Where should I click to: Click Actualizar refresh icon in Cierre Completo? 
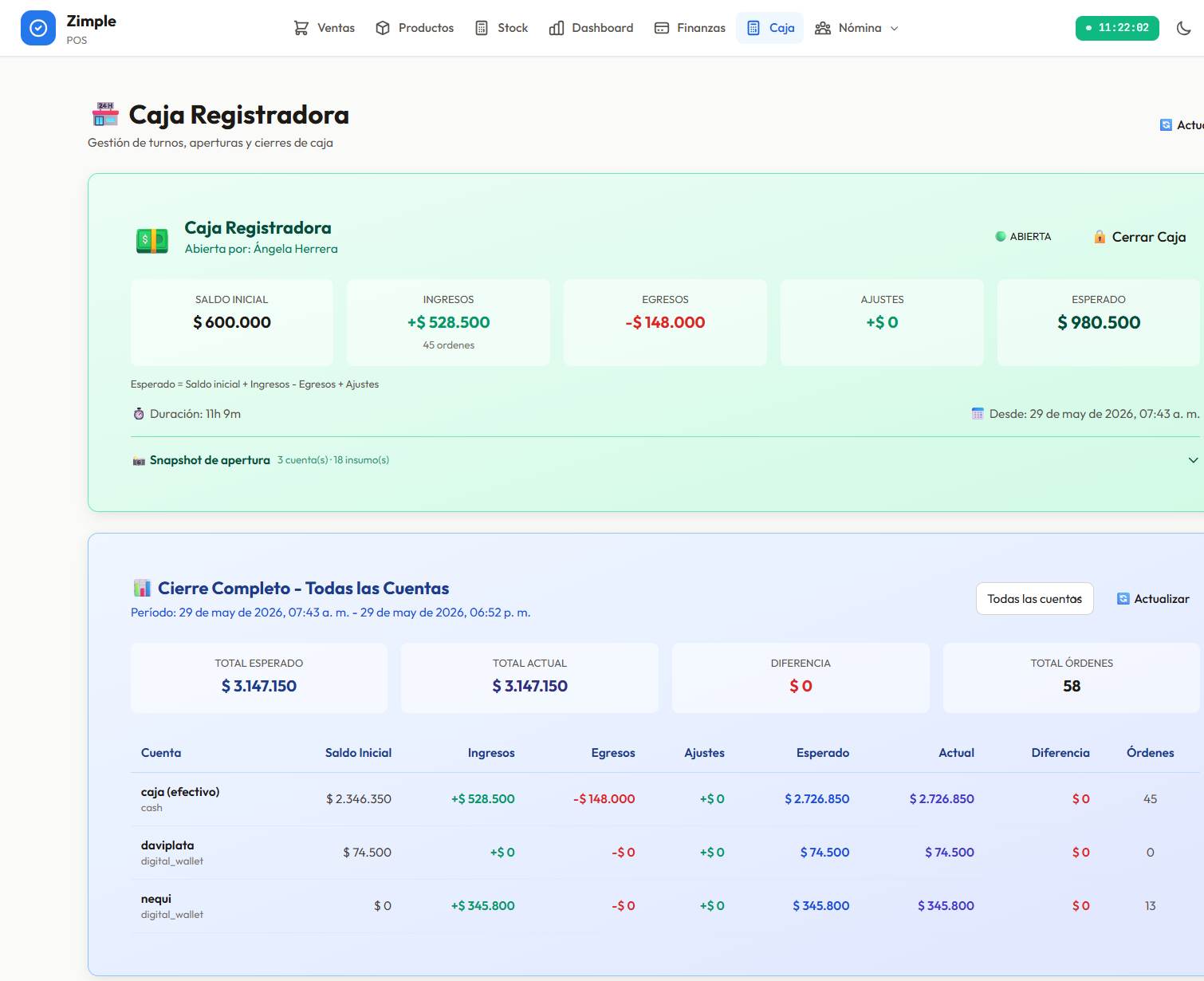(x=1123, y=599)
